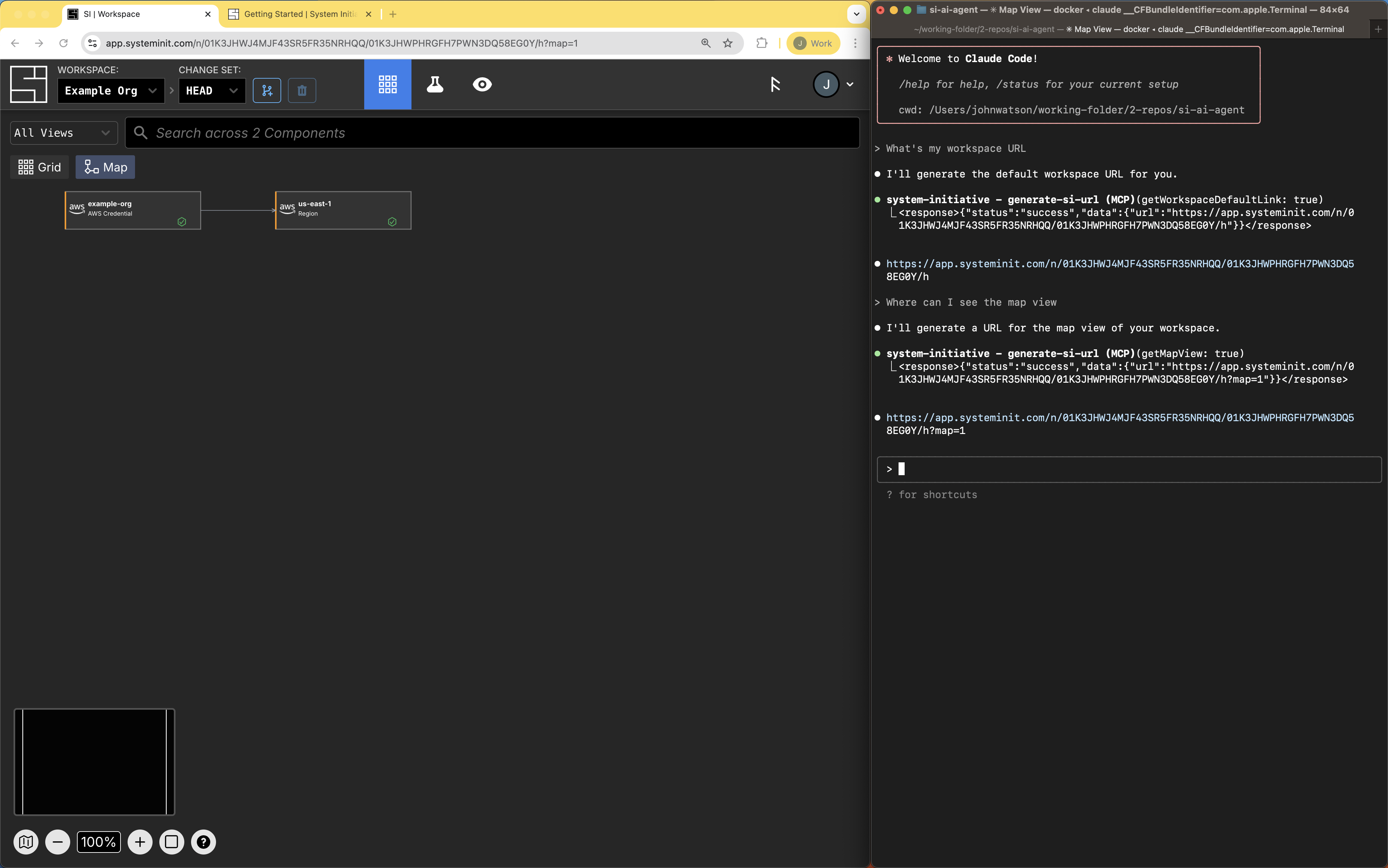
Task: Open the HEAD change set dropdown
Action: coord(212,91)
